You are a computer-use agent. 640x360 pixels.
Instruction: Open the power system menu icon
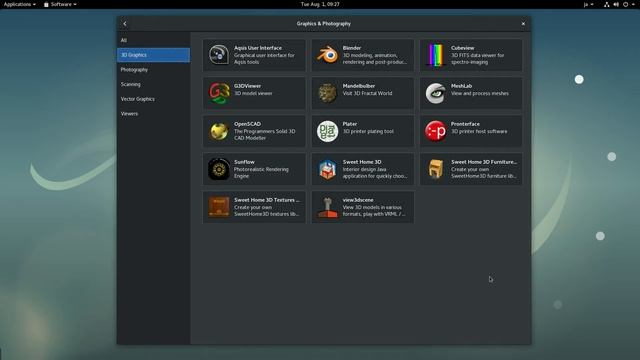coord(627,4)
